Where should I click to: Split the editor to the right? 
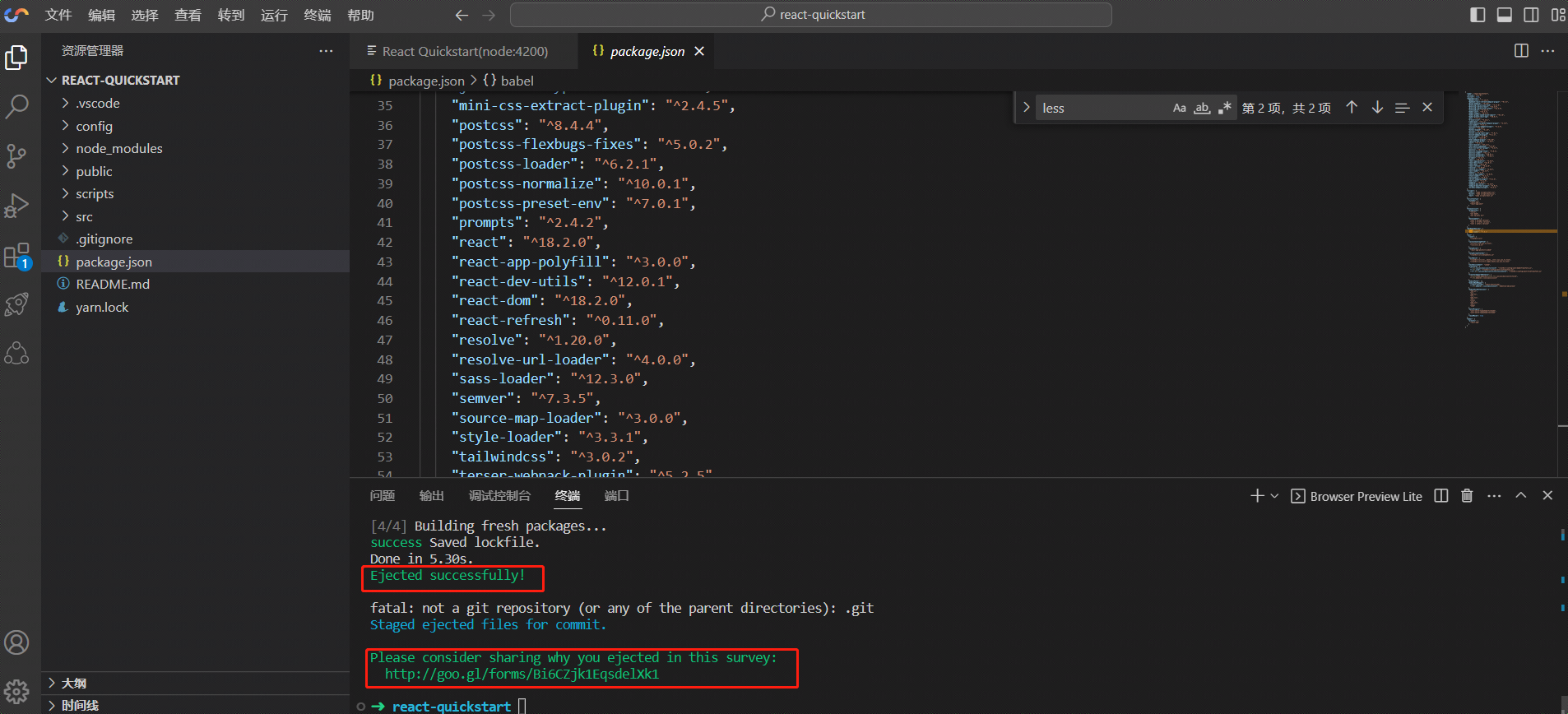pyautogui.click(x=1521, y=51)
